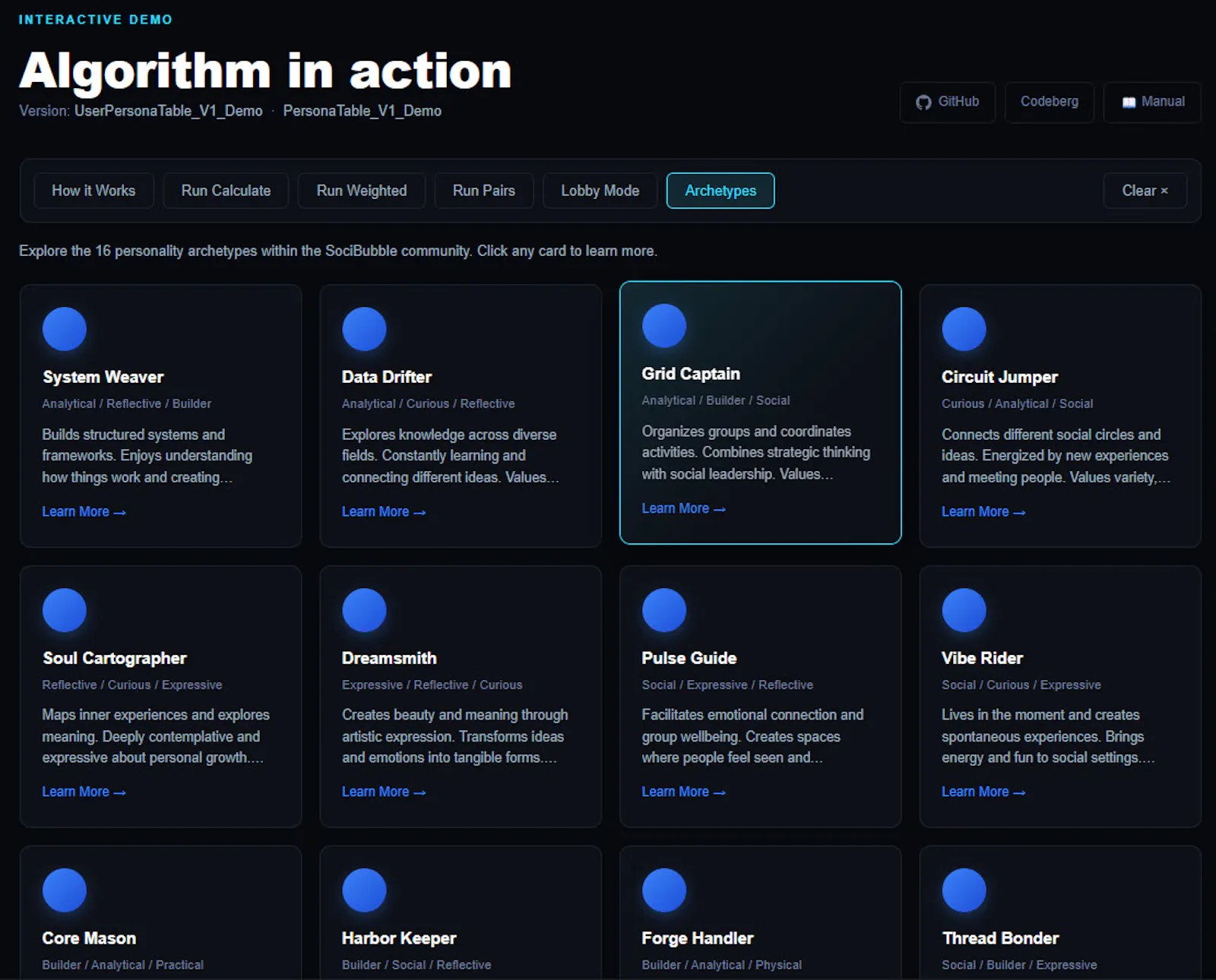
Task: Click the 'Analytical / Curious / Reflective' traits line
Action: pyautogui.click(x=429, y=403)
